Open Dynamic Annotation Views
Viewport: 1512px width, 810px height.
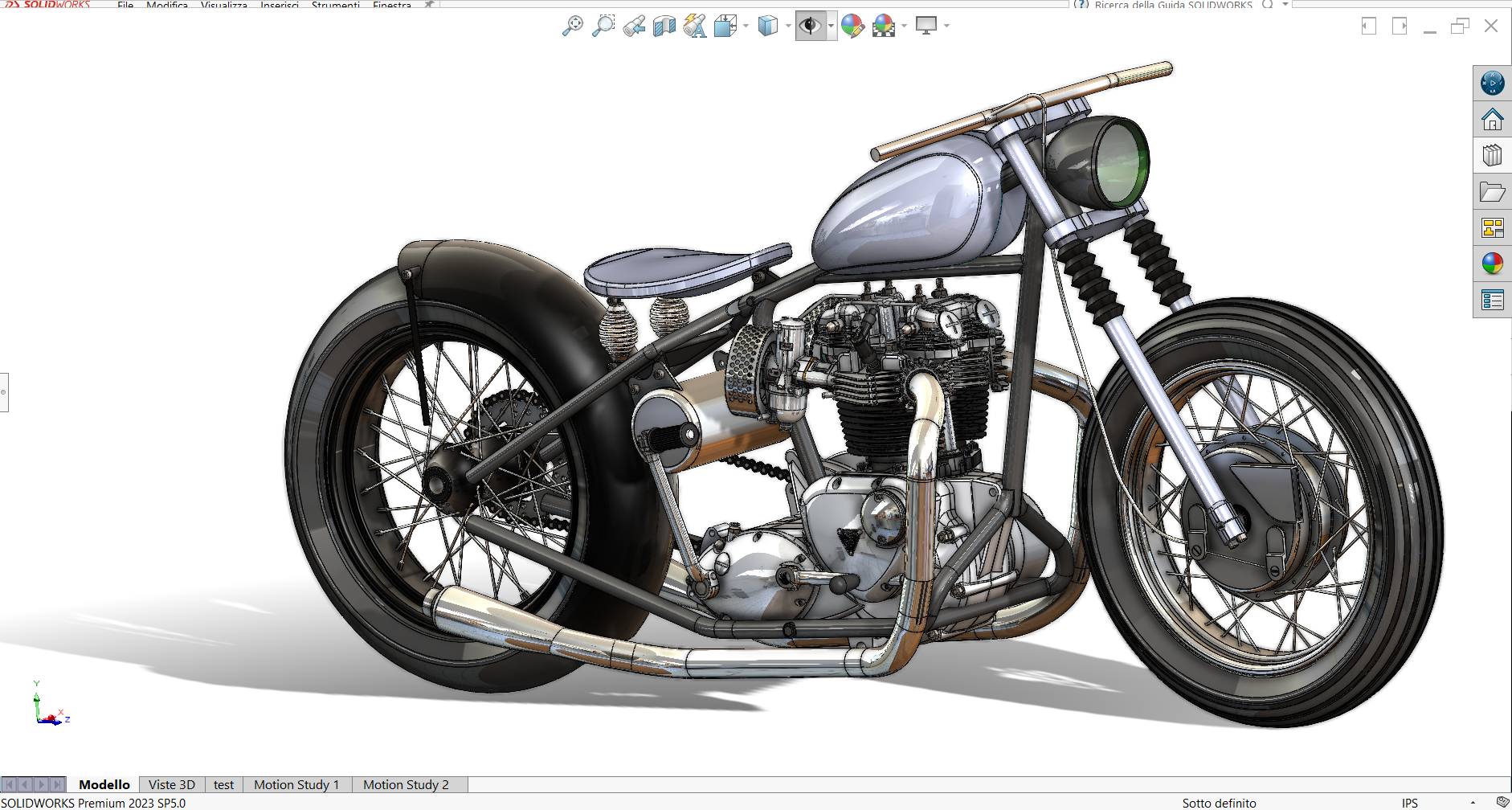(695, 26)
